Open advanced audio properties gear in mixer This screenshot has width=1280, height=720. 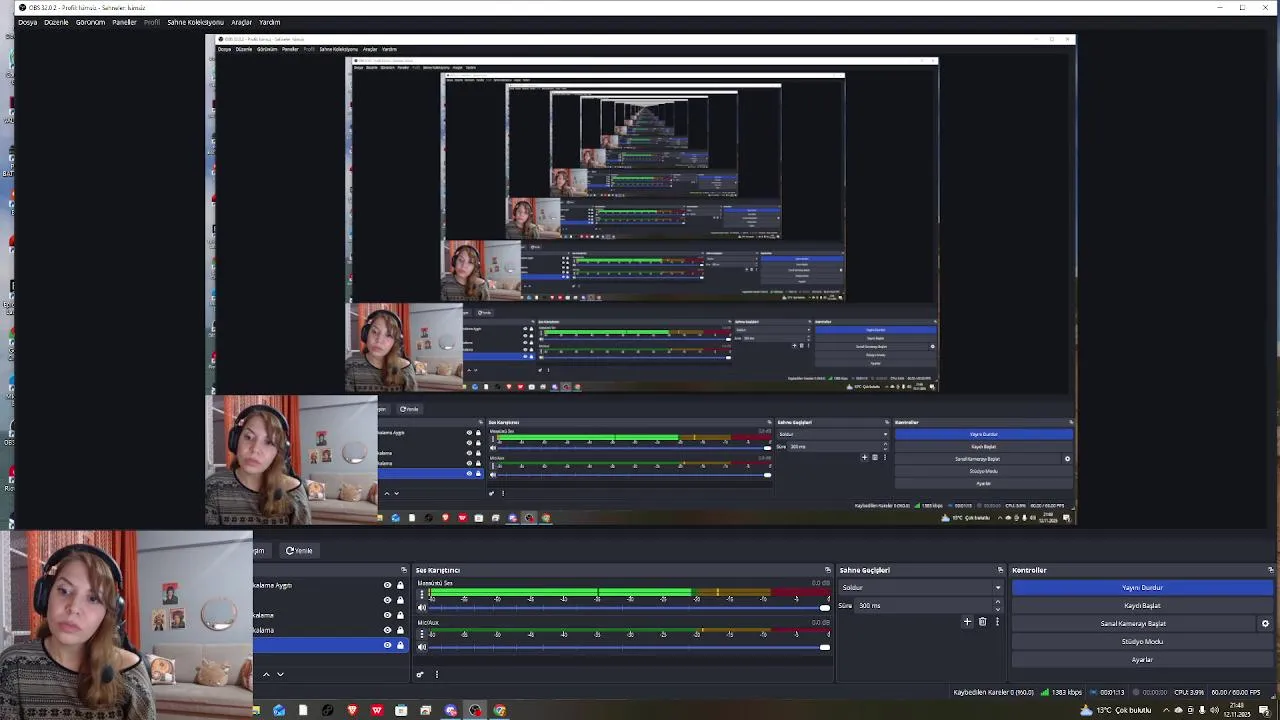[x=420, y=674]
